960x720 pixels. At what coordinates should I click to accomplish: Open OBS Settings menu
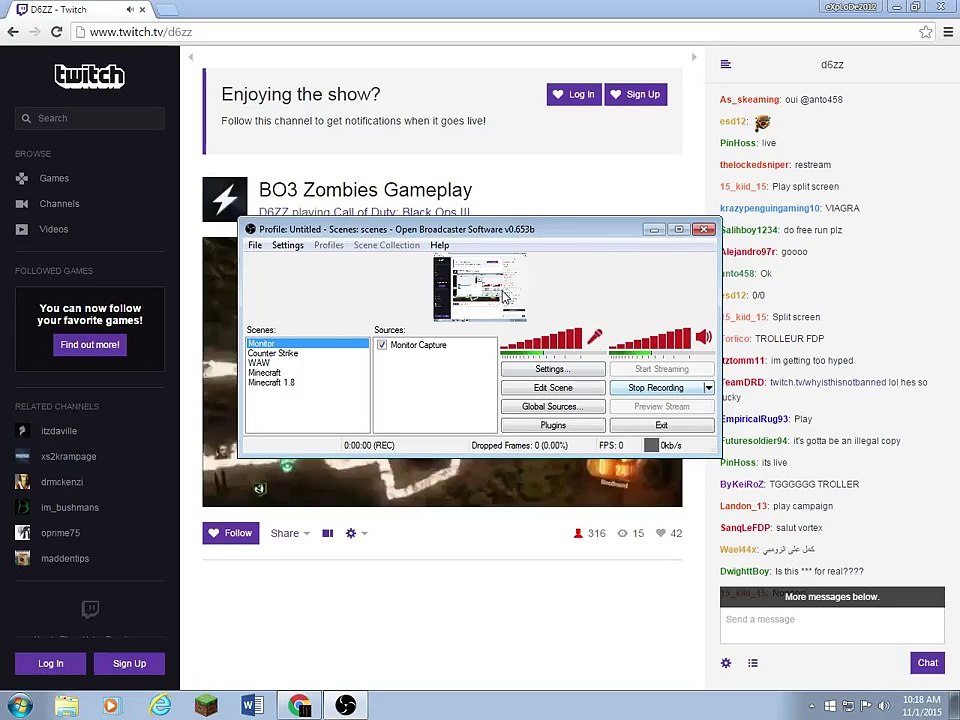coord(288,245)
